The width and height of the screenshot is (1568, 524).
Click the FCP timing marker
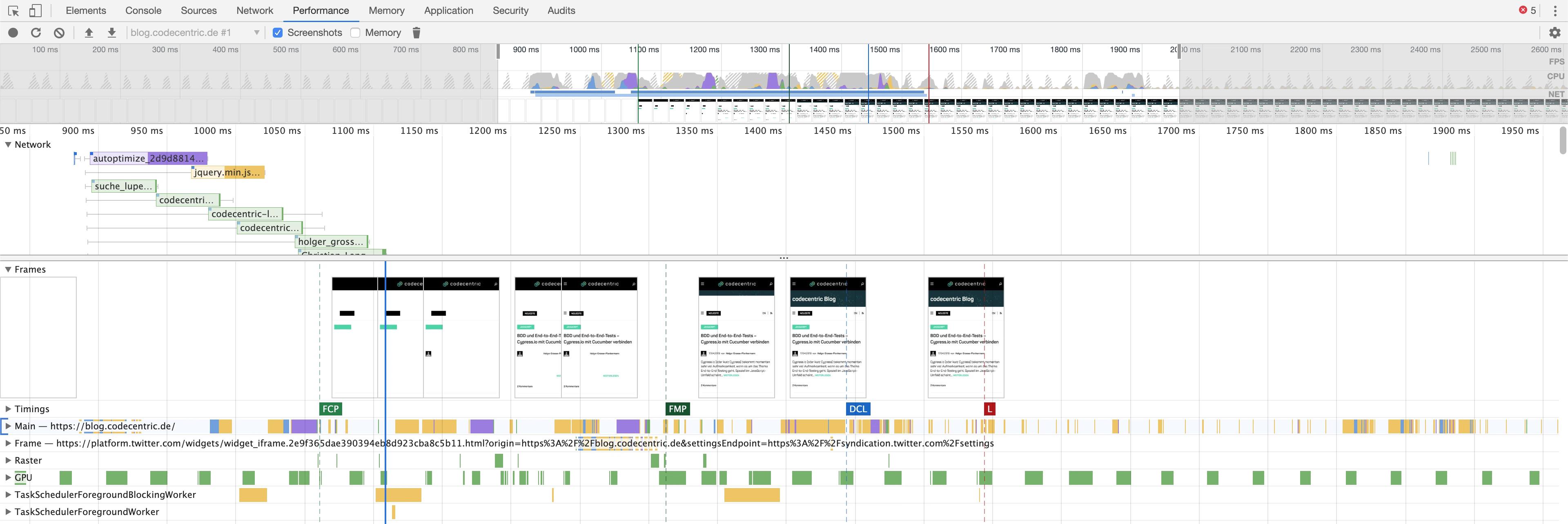(x=330, y=409)
